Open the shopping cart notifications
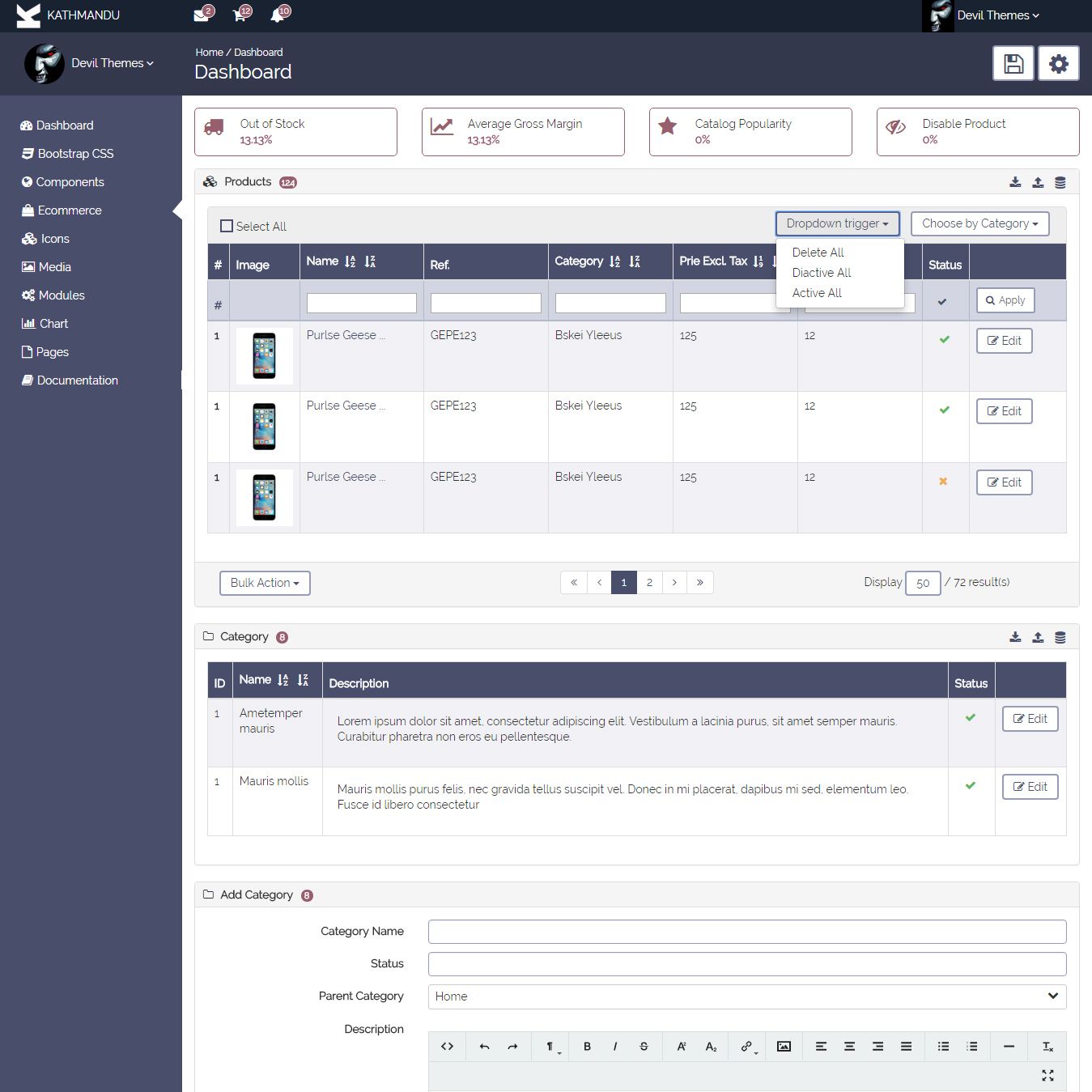This screenshot has height=1092, width=1092. [x=240, y=15]
